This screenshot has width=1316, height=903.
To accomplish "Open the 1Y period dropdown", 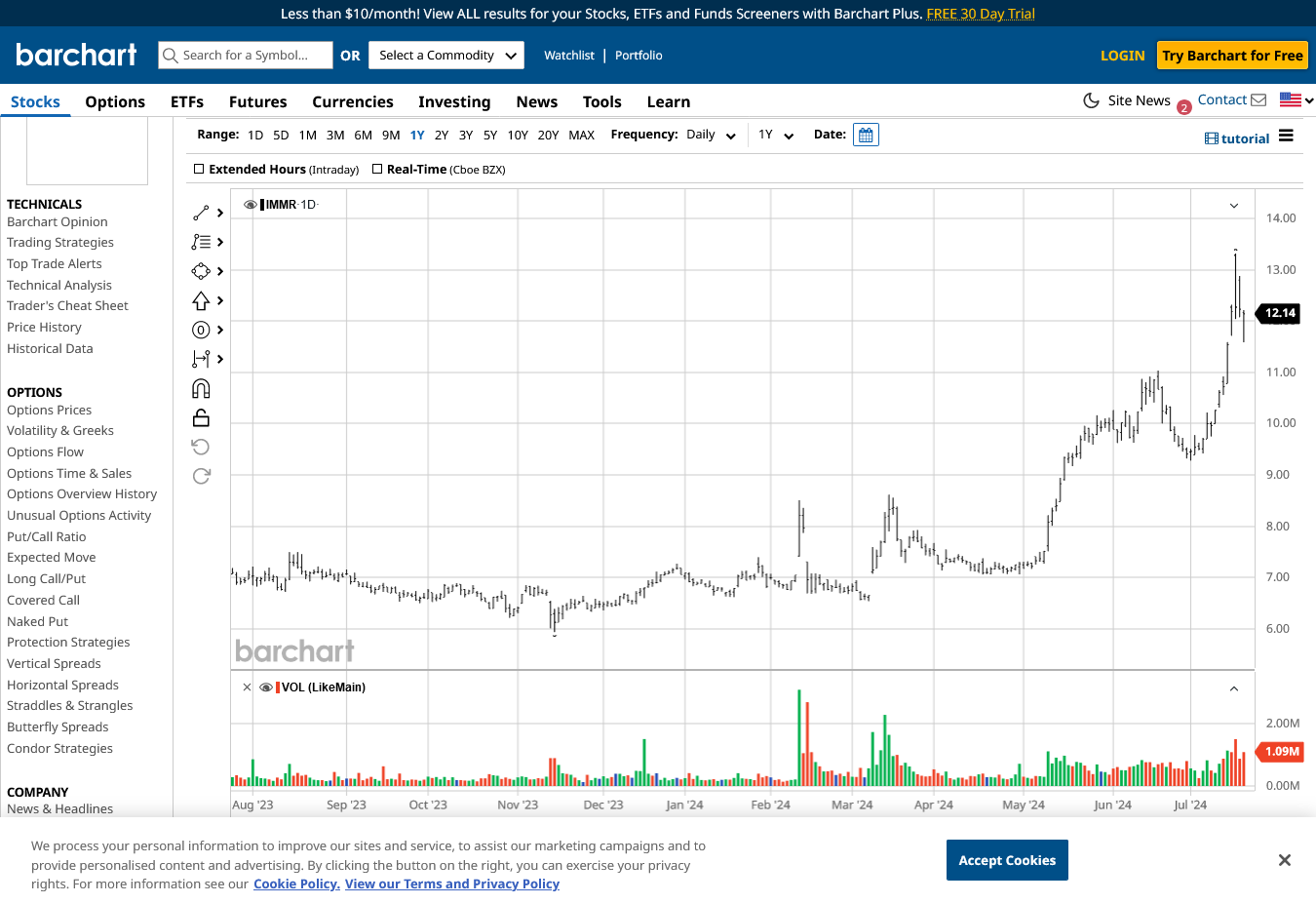I will [x=776, y=135].
